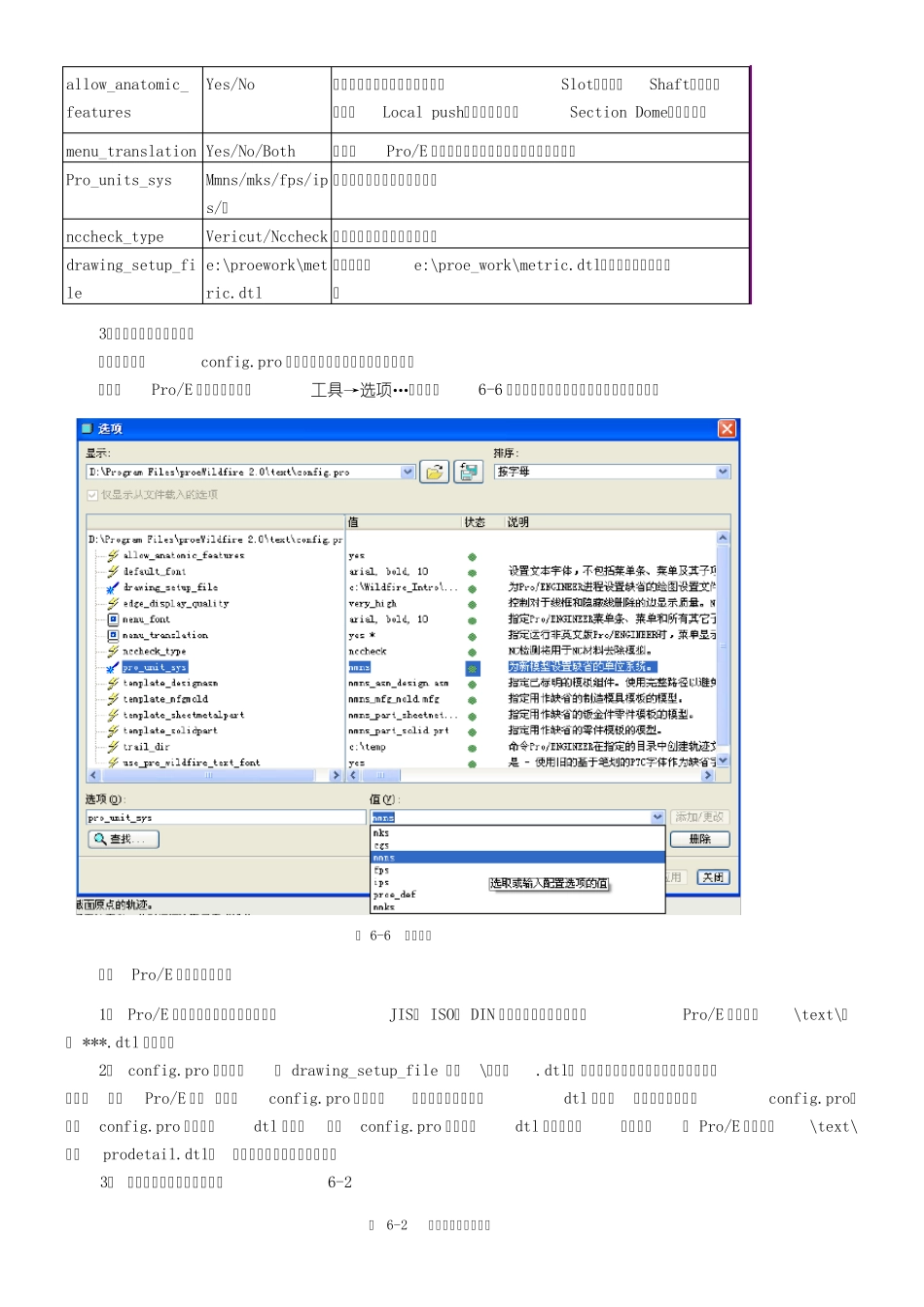924x1307 pixels.
Task: Click the 查找 find button
Action: pyautogui.click(x=123, y=839)
